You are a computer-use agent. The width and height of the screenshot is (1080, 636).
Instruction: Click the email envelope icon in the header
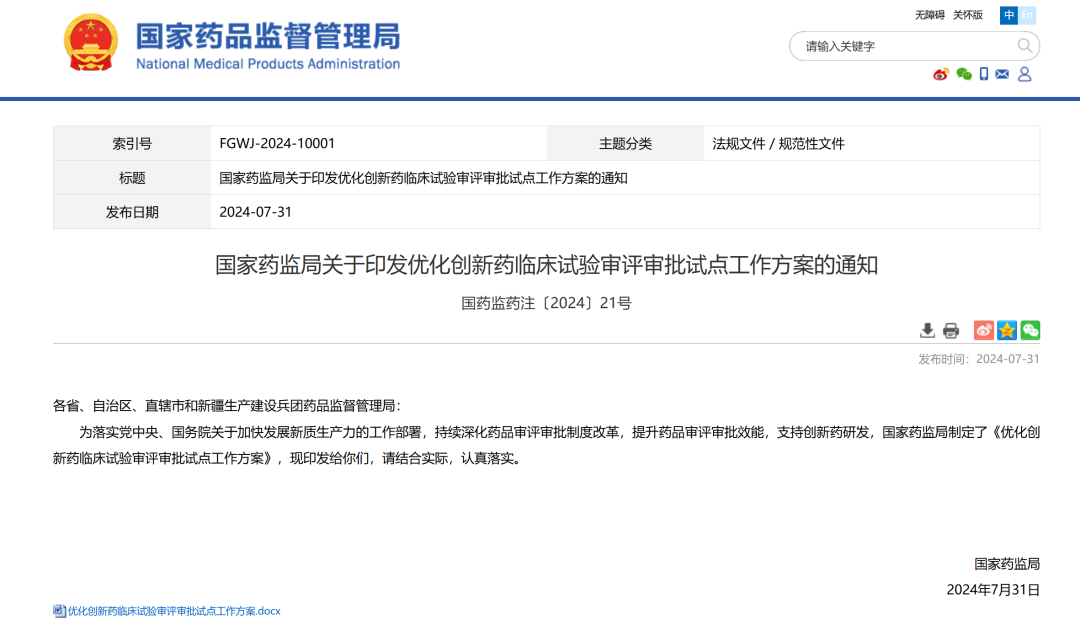[1002, 74]
